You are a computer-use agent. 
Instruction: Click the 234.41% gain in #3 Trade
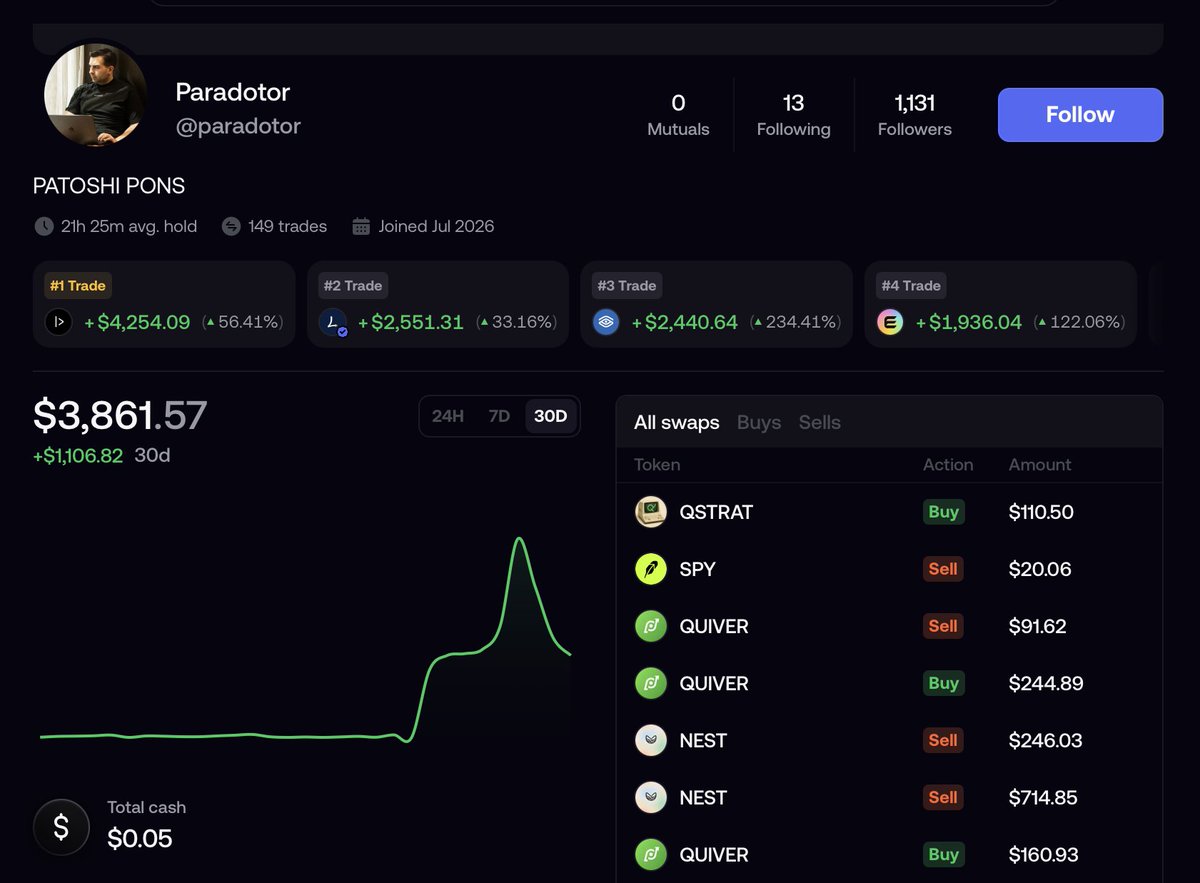[x=796, y=322]
